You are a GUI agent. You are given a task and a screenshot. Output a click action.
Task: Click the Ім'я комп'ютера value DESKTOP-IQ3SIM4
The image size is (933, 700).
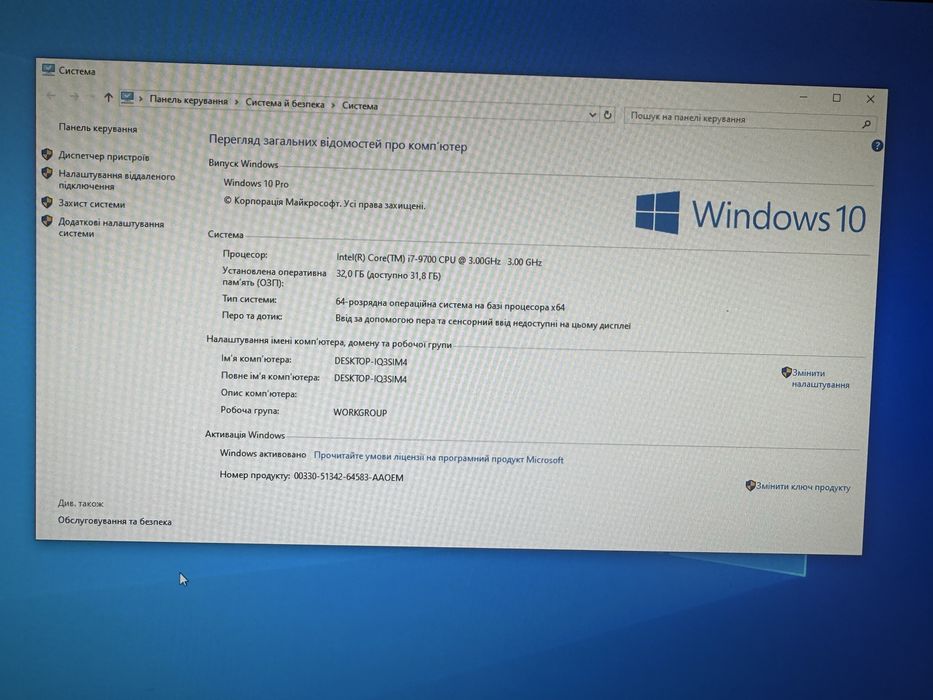click(371, 361)
